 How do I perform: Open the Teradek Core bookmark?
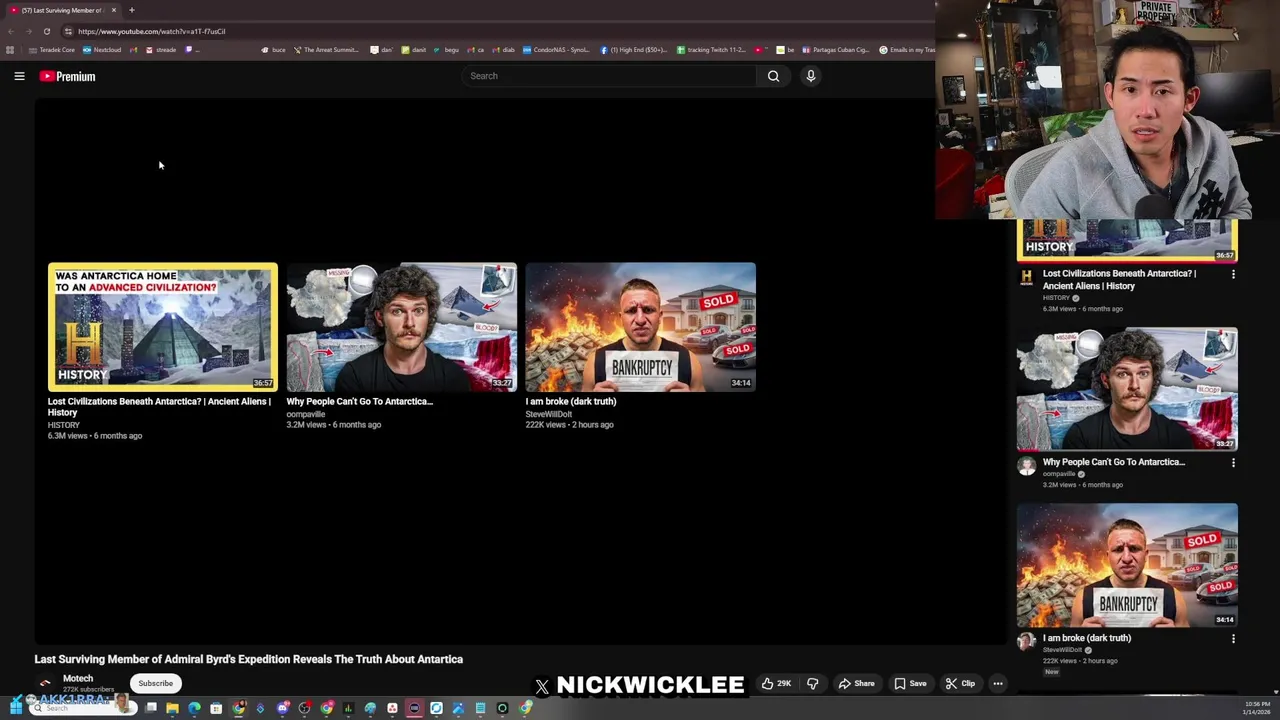point(52,50)
